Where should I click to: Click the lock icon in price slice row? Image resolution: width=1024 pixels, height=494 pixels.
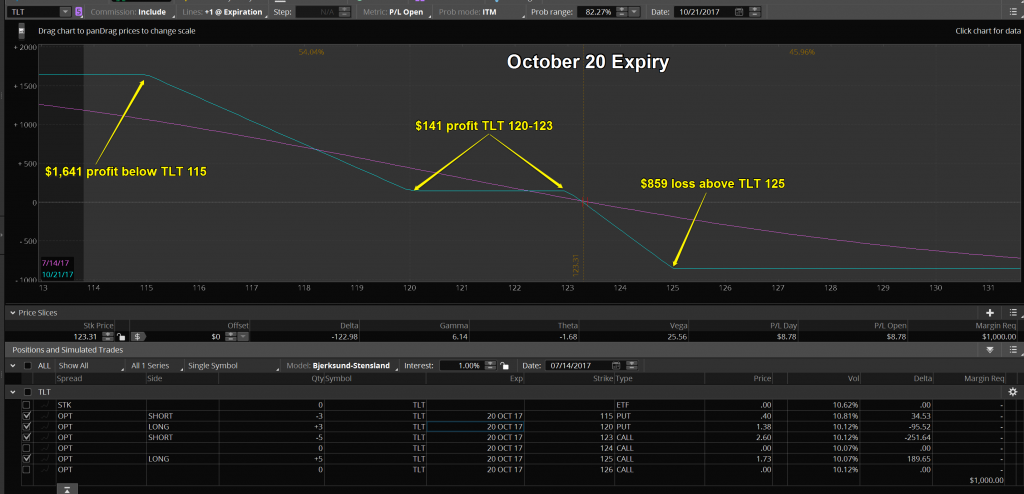pos(120,338)
